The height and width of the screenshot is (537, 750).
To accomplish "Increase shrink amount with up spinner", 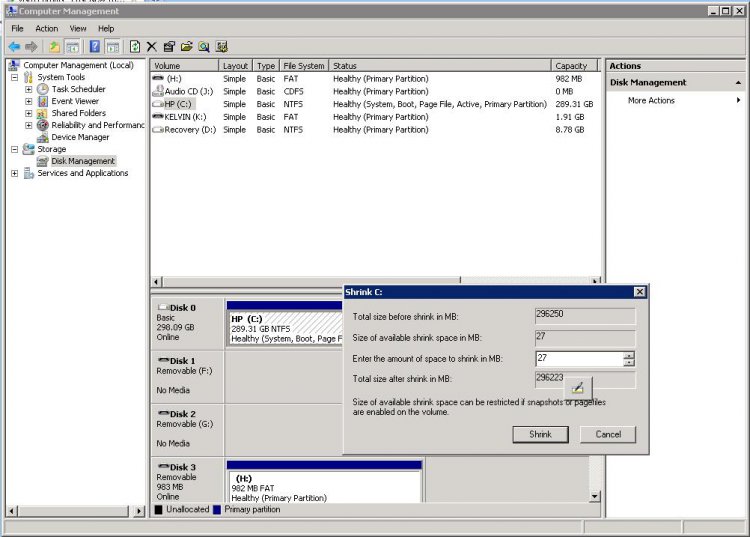I will (x=629, y=355).
